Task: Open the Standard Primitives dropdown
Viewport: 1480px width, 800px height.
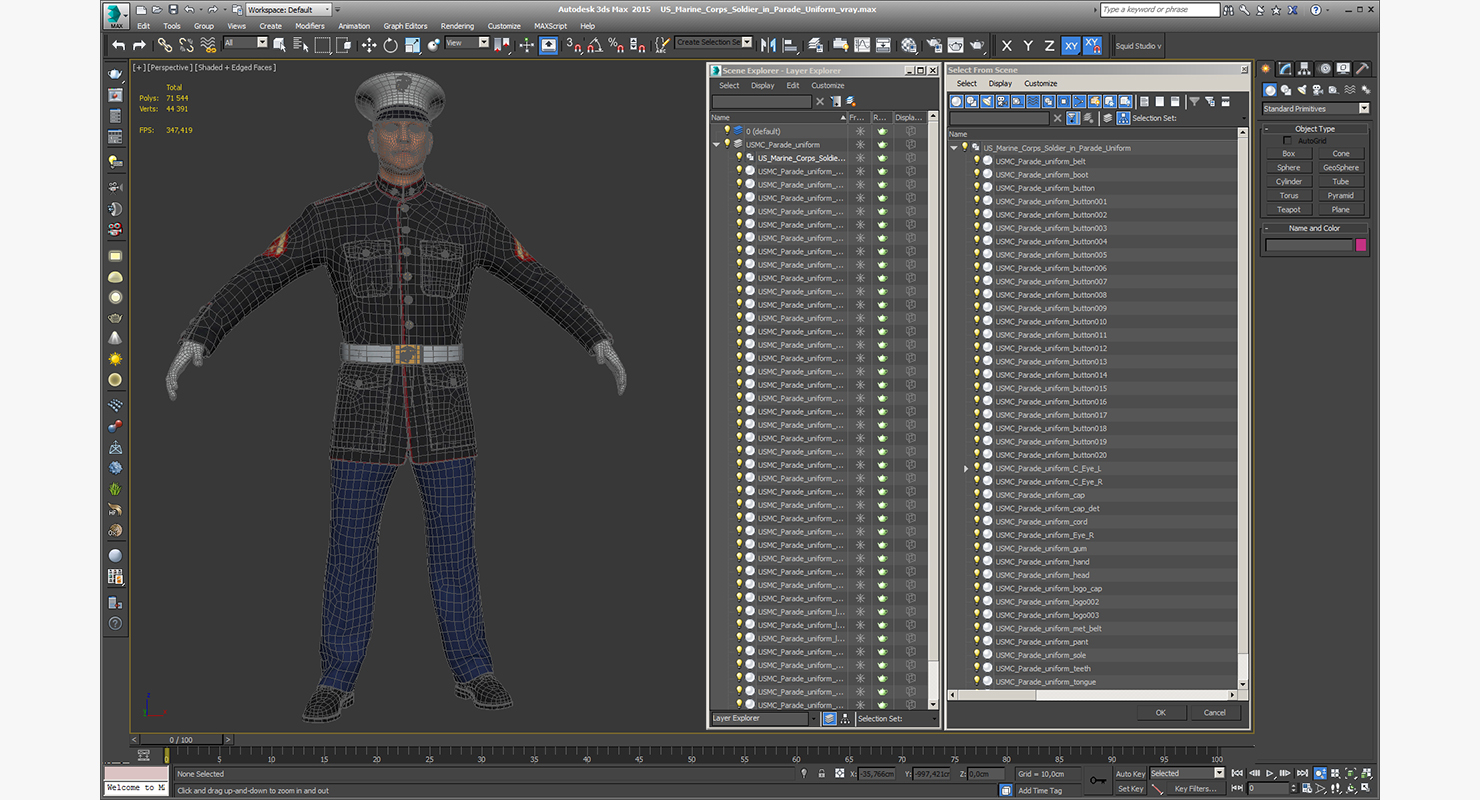Action: [1315, 108]
